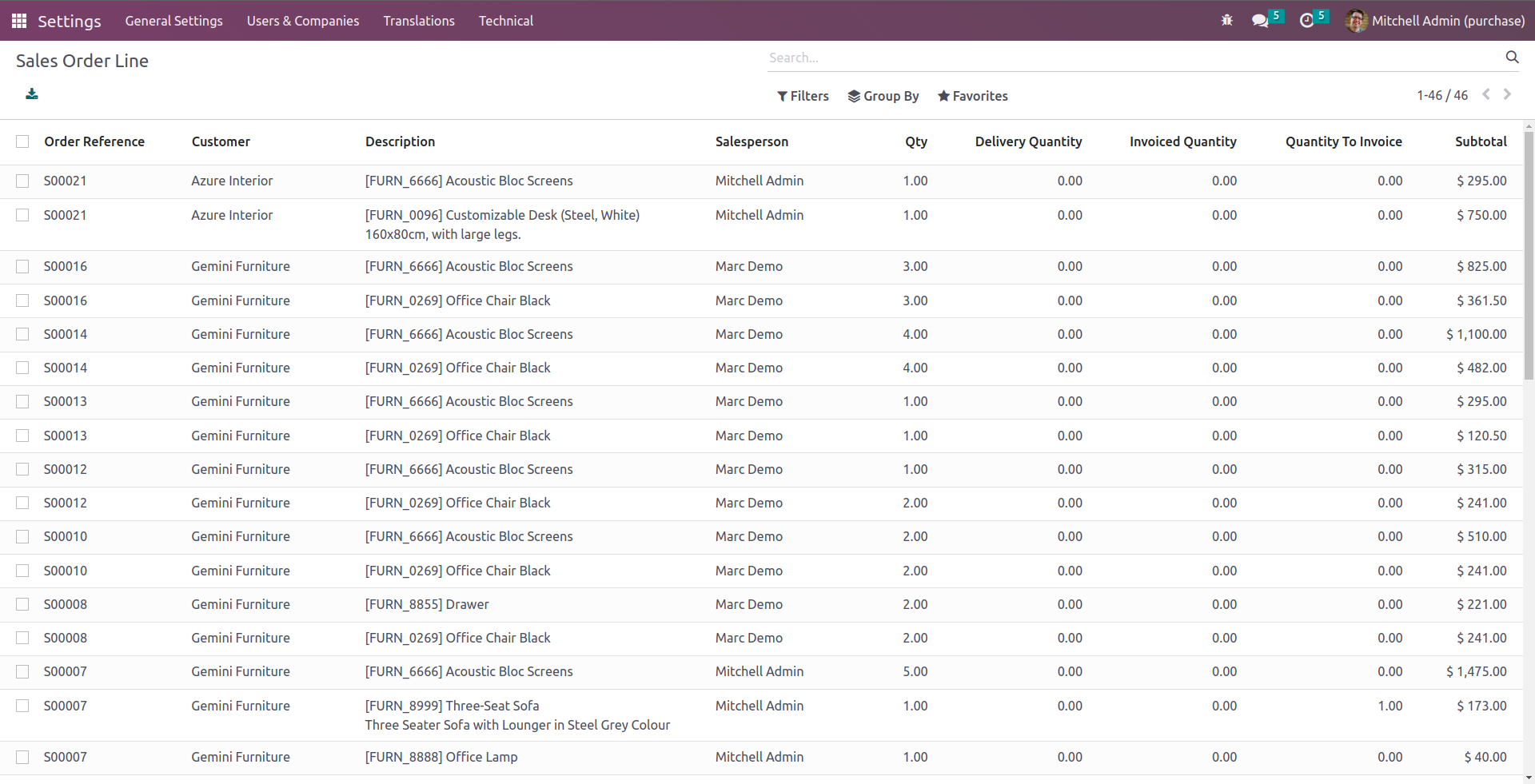Image resolution: width=1535 pixels, height=784 pixels.
Task: Open the apps grid menu icon
Action: (x=19, y=21)
